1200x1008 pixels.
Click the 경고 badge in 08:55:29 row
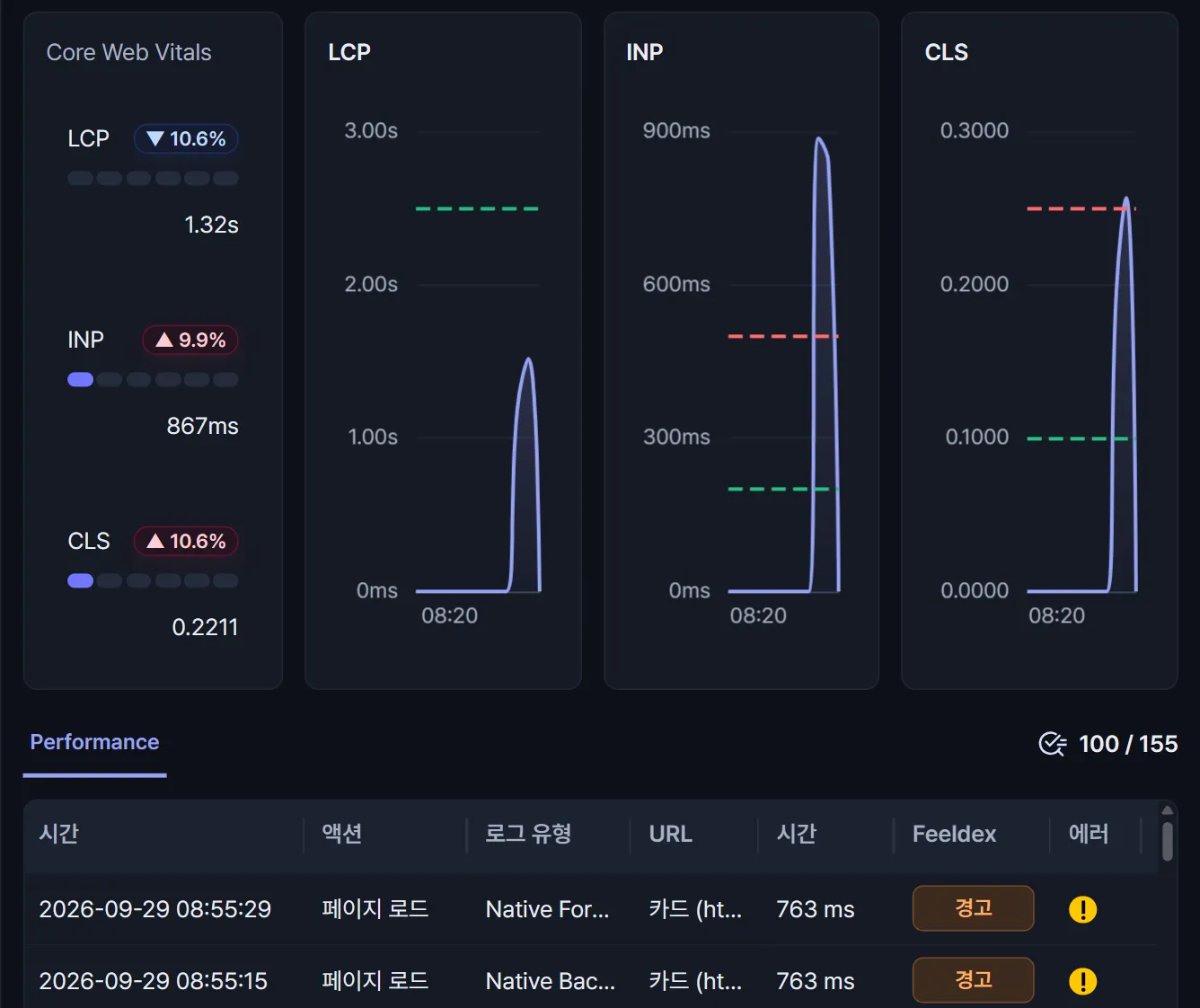coord(973,908)
